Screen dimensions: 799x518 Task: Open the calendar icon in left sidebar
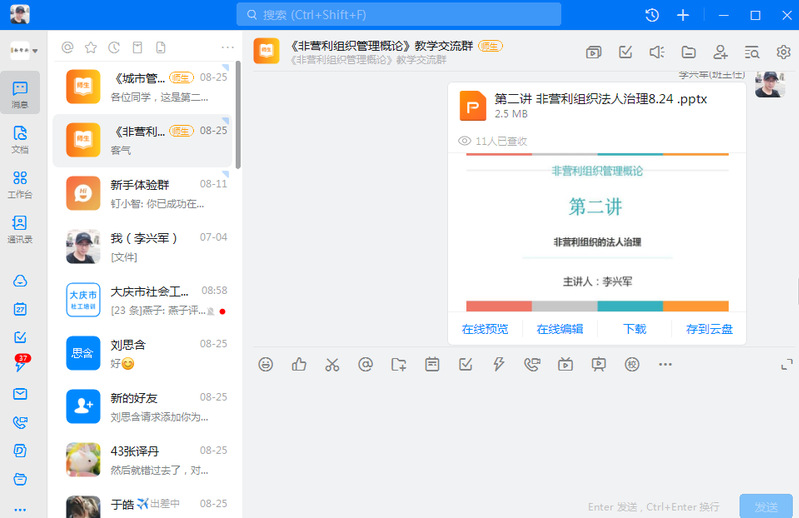[x=20, y=309]
